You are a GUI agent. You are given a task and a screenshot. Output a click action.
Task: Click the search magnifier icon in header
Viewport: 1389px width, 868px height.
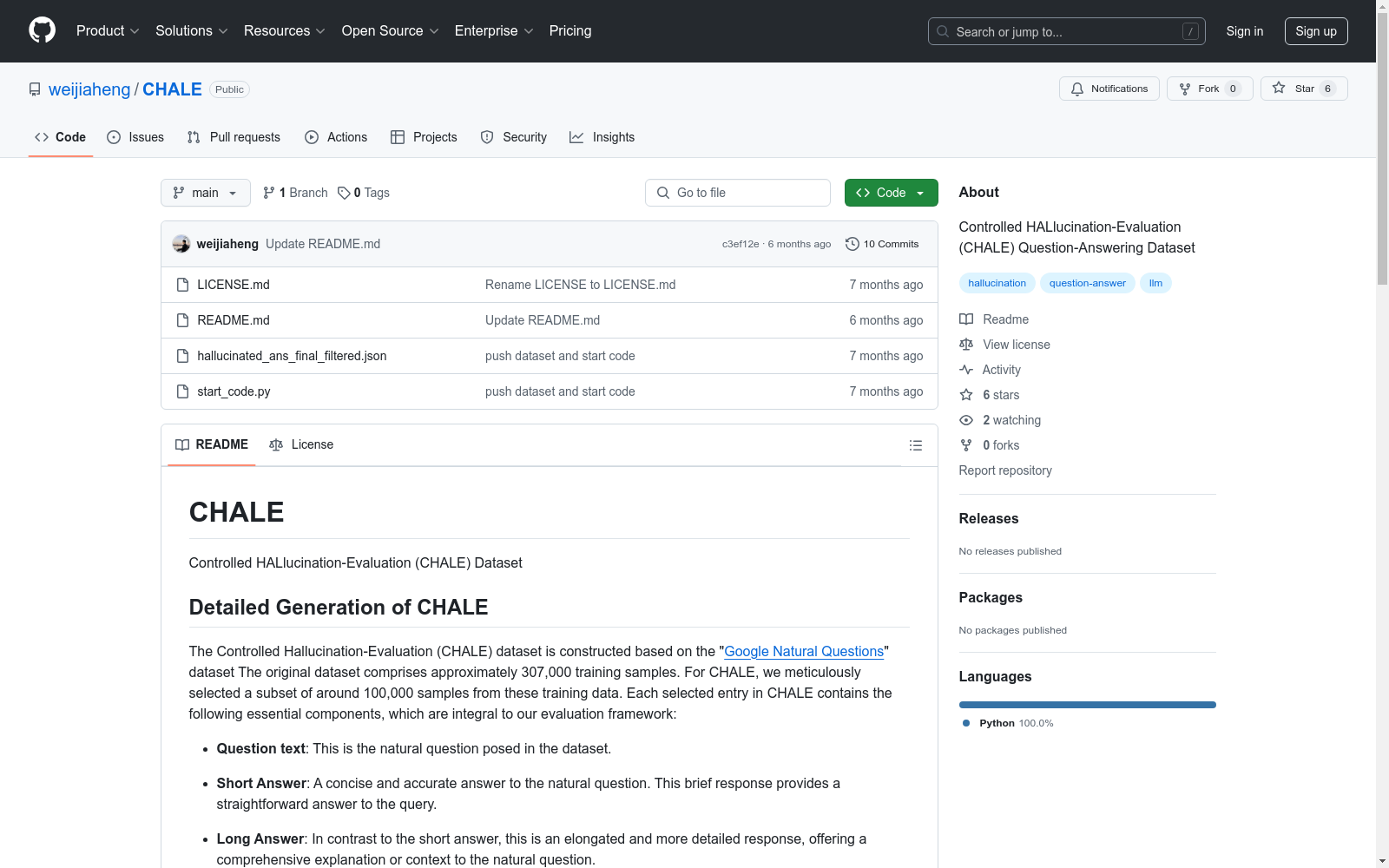coord(943,31)
